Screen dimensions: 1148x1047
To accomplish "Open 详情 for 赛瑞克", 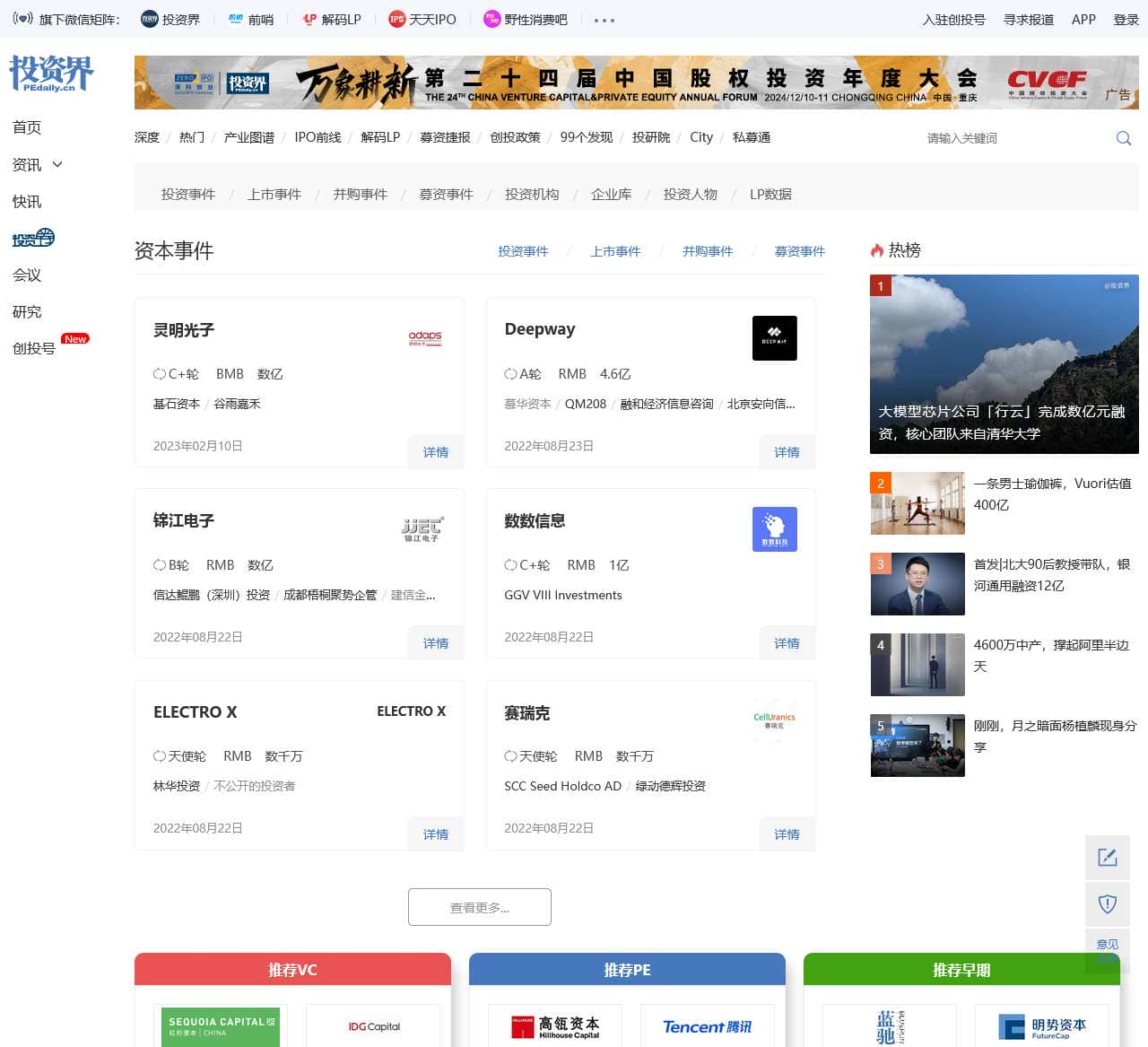I will pos(787,833).
